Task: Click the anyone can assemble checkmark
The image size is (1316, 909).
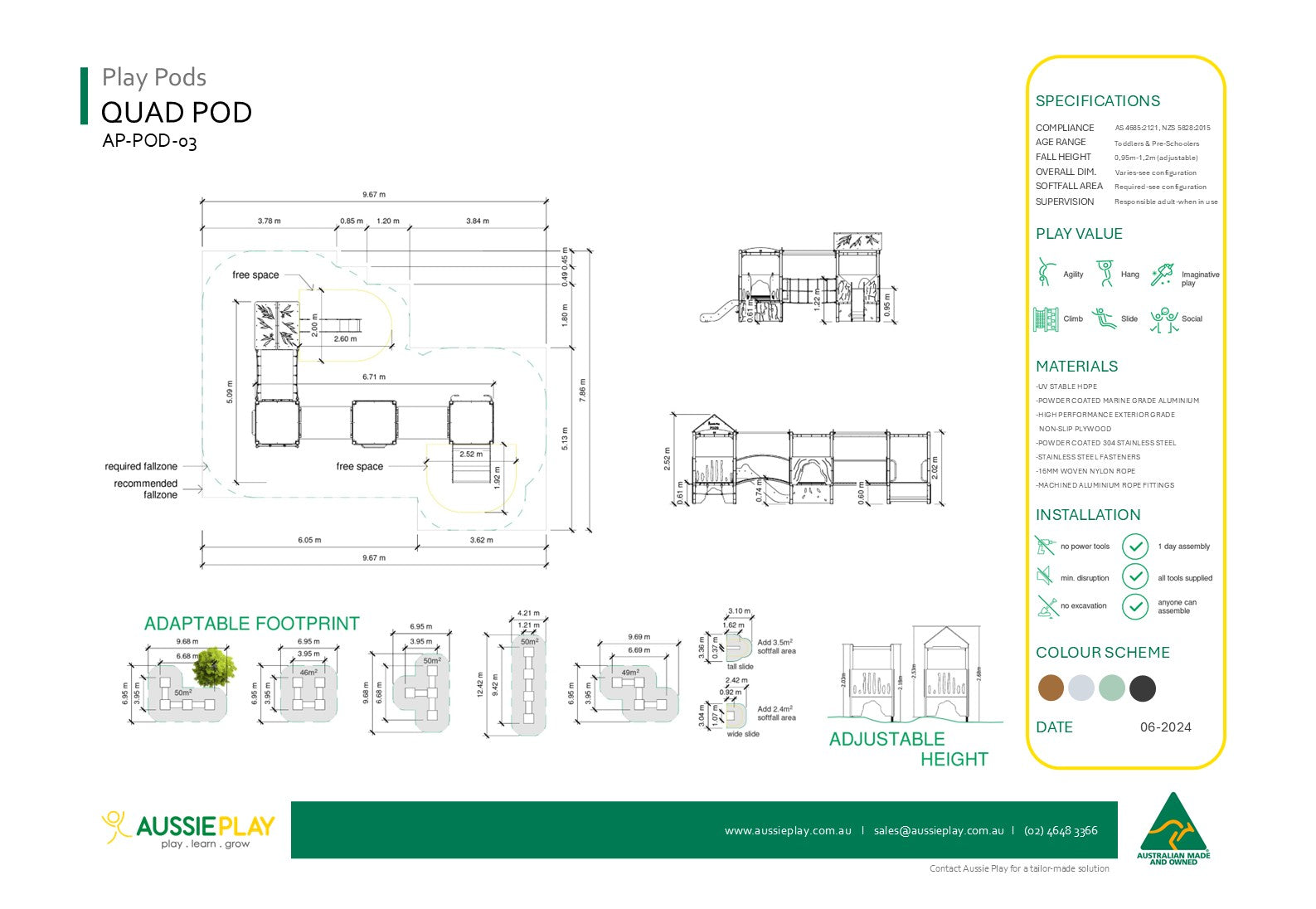Action: click(x=1135, y=606)
